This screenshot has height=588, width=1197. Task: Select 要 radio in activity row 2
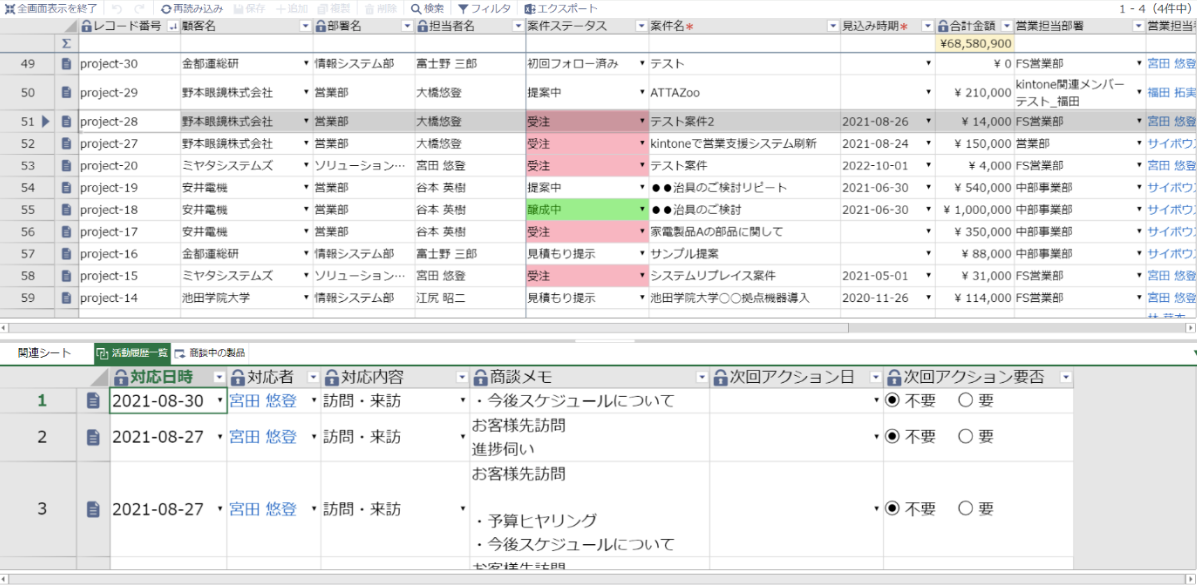point(966,437)
